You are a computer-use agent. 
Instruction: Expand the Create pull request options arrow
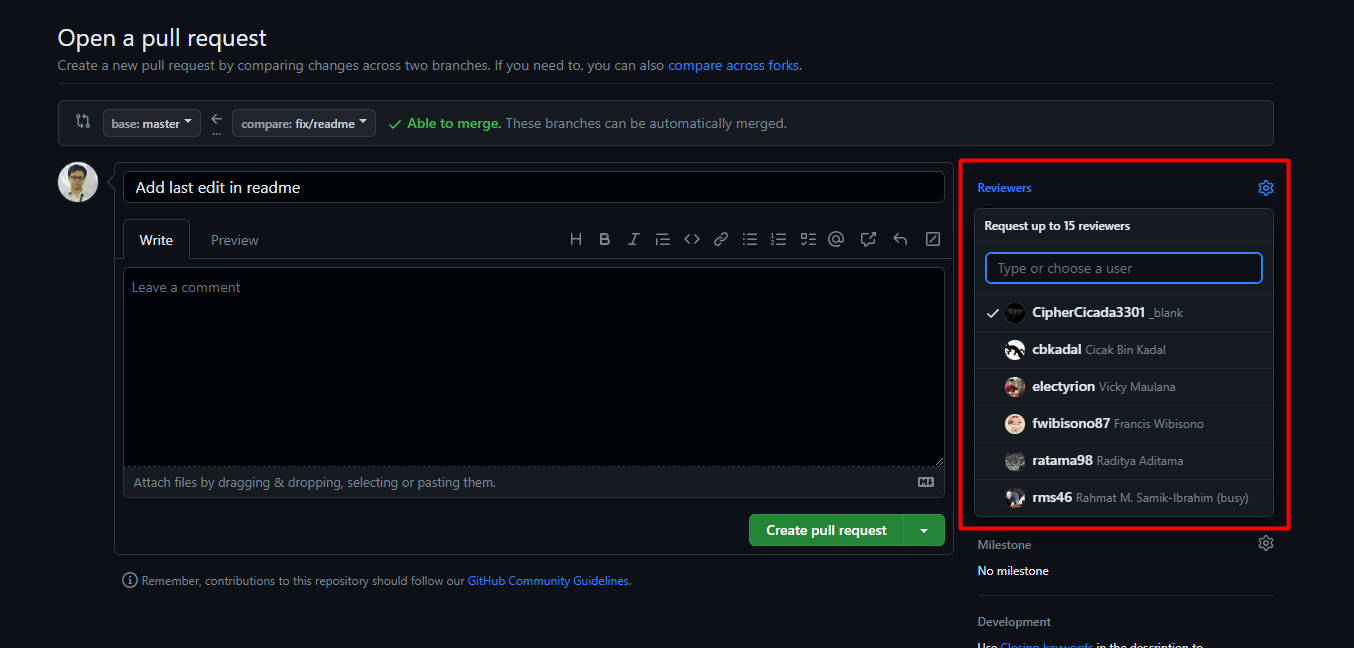coord(924,531)
